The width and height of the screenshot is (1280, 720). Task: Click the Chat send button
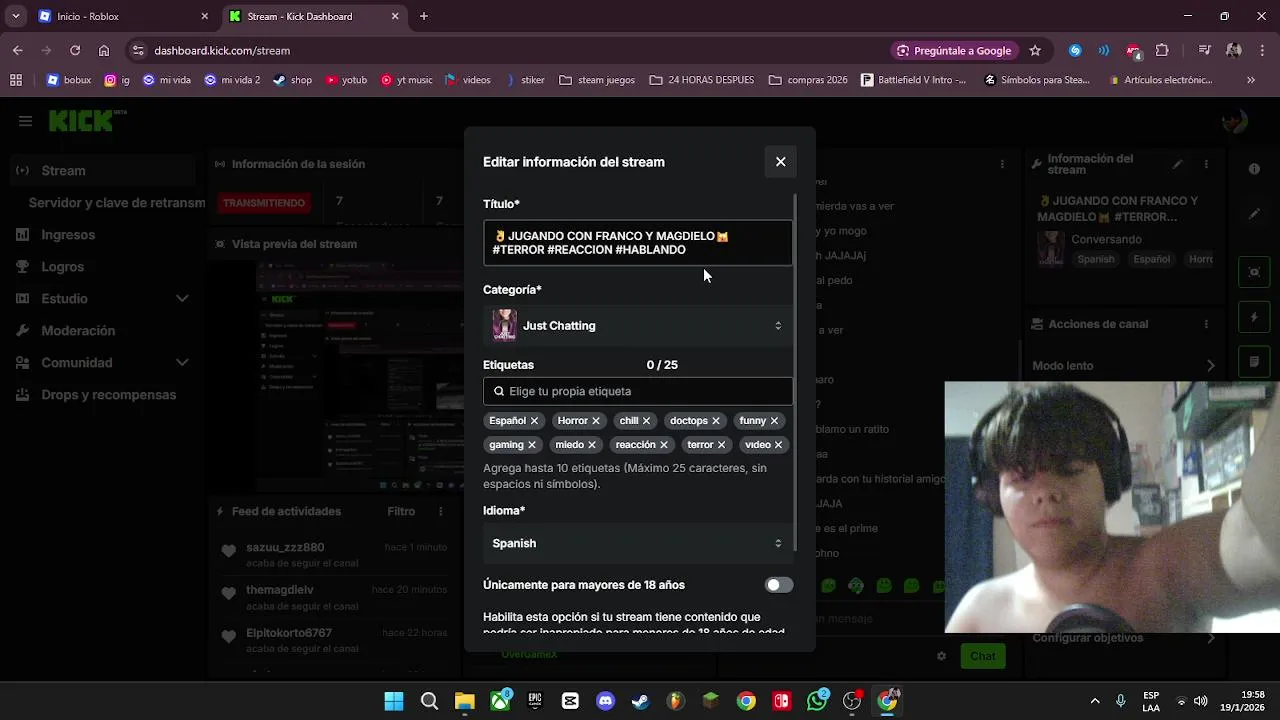point(982,656)
